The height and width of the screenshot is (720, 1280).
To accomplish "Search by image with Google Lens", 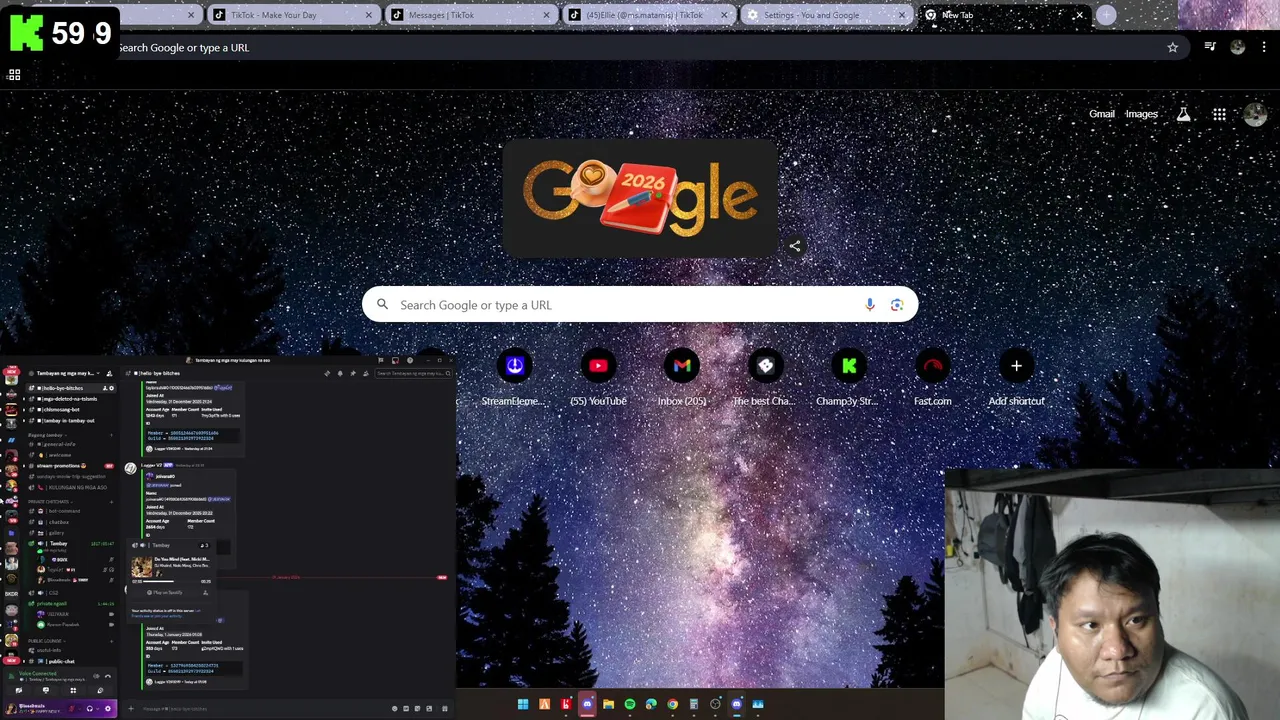I will coord(897,305).
